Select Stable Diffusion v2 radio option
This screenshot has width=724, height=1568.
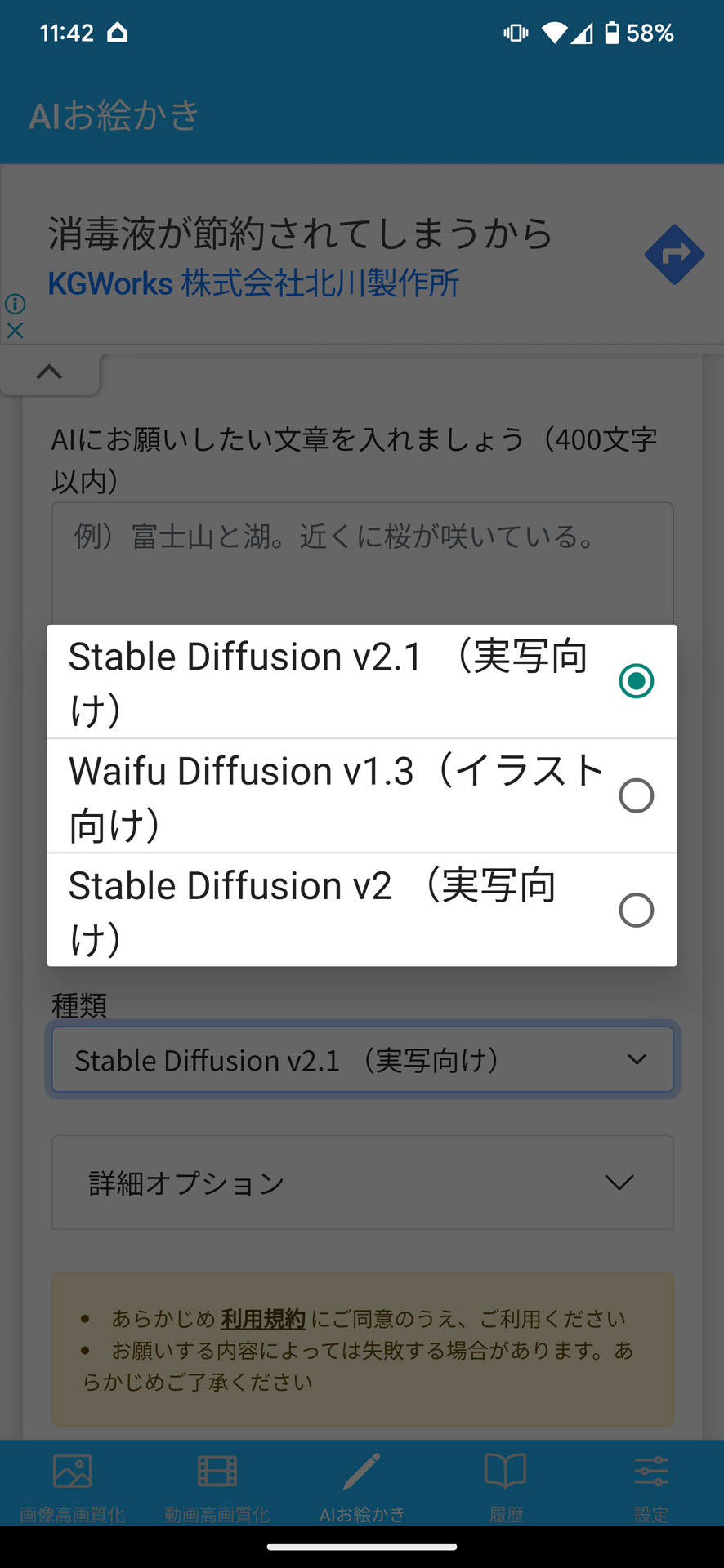pyautogui.click(x=636, y=910)
